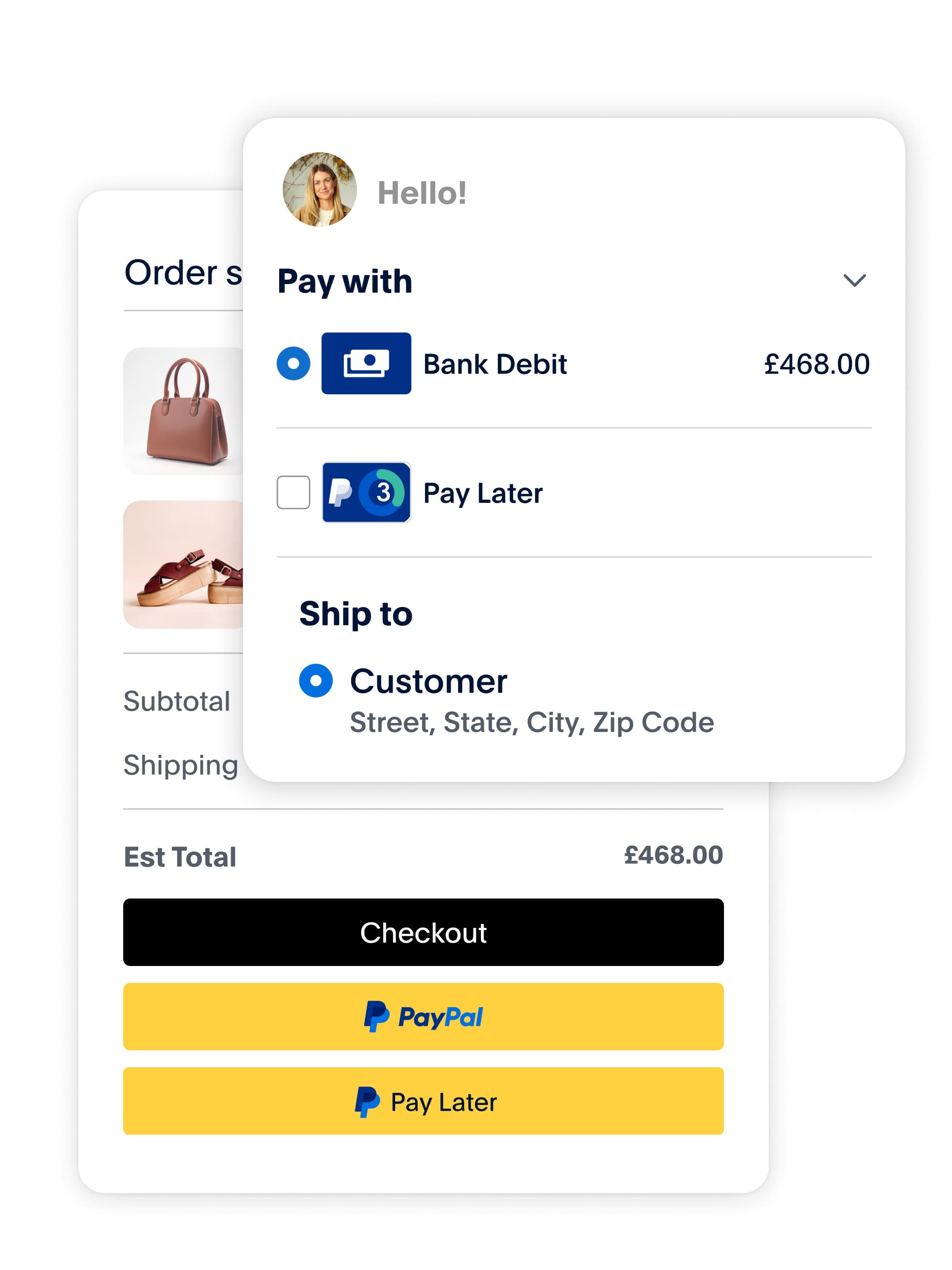The width and height of the screenshot is (952, 1270).
Task: Select the Bank Debit radio button
Action: (x=294, y=363)
